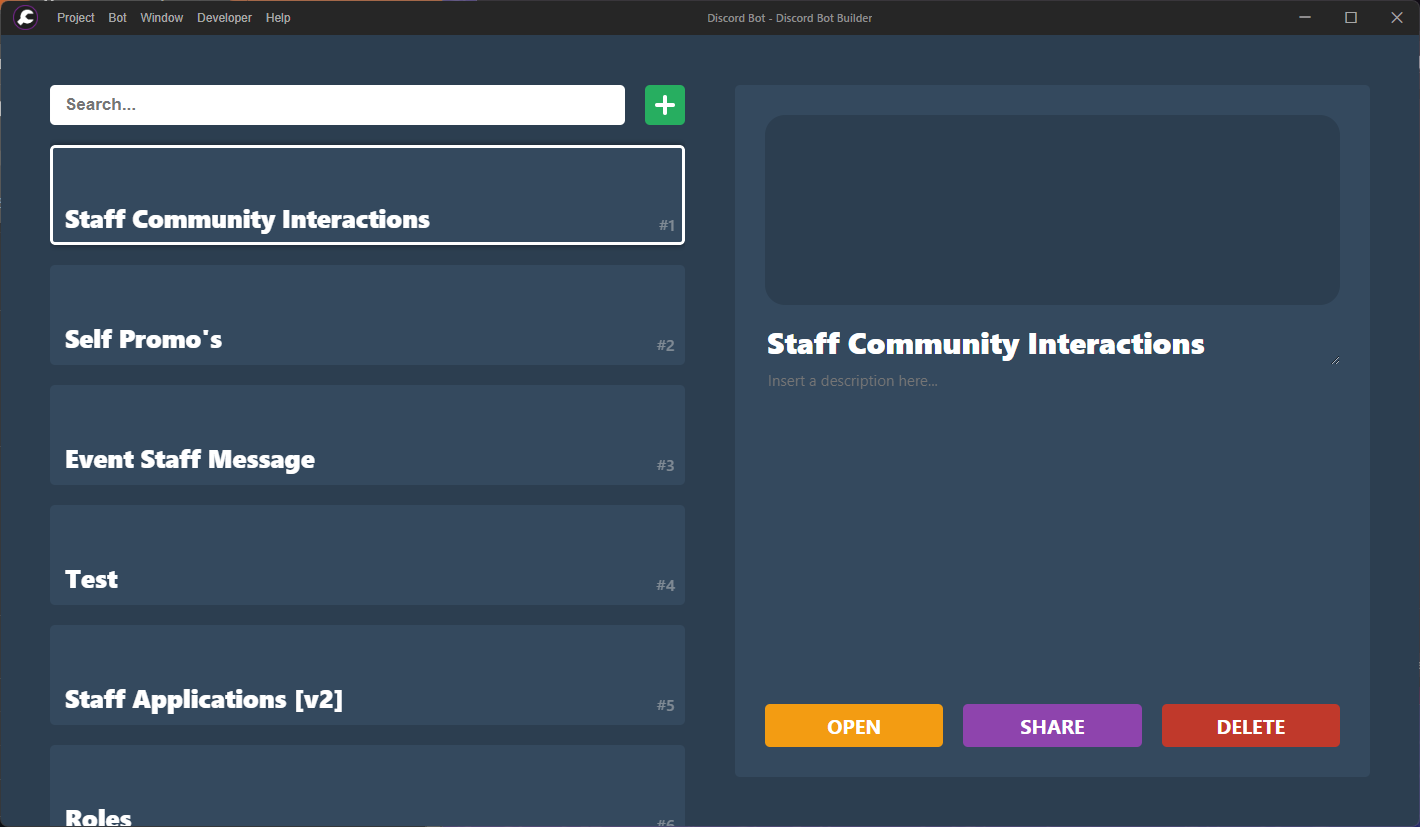Screen dimensions: 1420x827
Task: Click the project thumbnail image placeholder
Action: coord(1052,210)
